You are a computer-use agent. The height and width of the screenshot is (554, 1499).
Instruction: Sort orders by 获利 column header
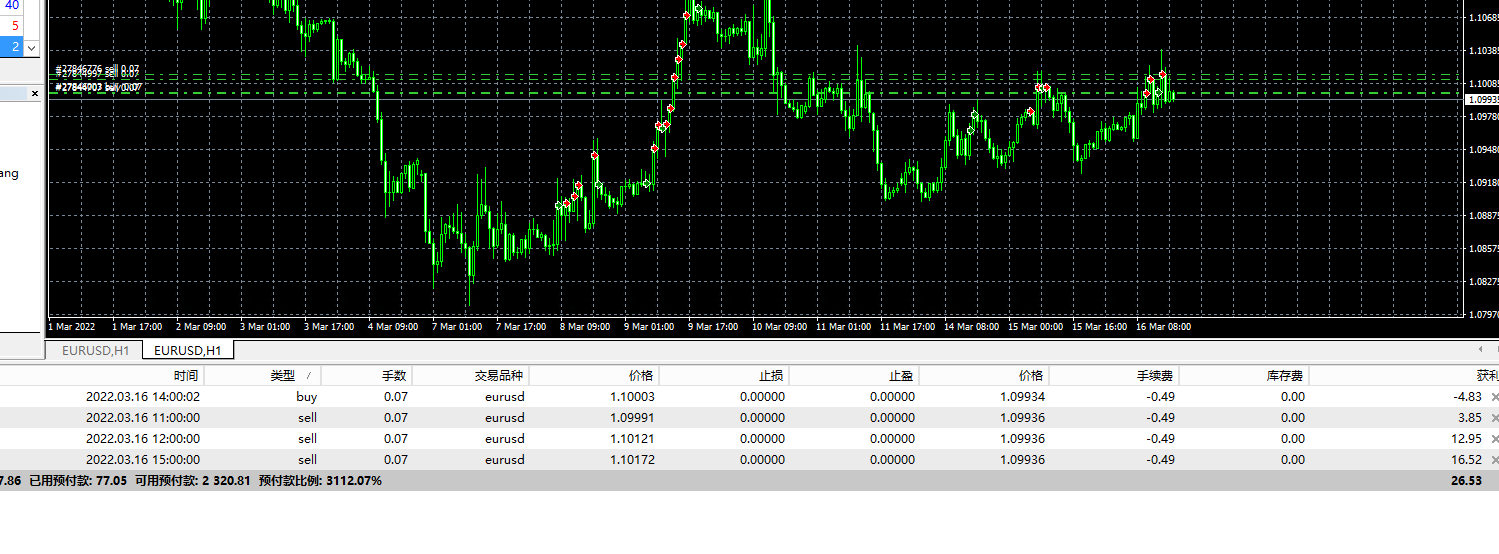coord(1488,376)
